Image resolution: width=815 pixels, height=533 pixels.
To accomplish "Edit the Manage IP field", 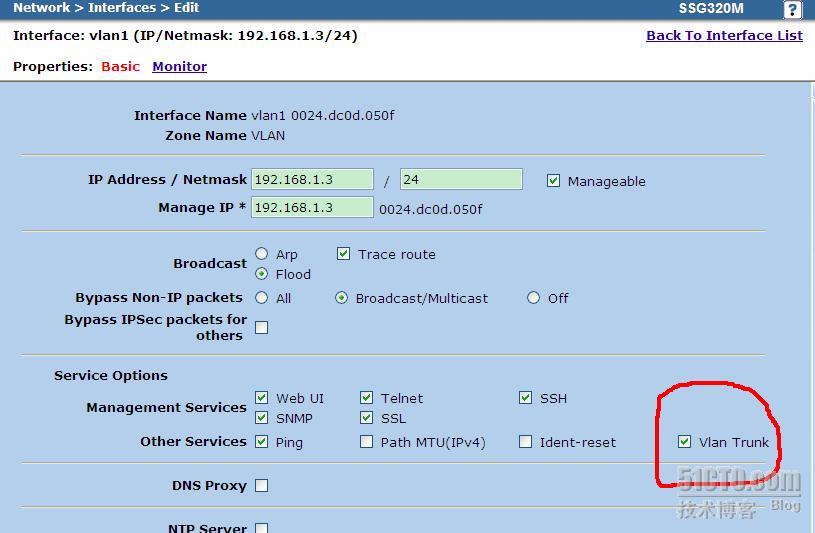I will 312,208.
